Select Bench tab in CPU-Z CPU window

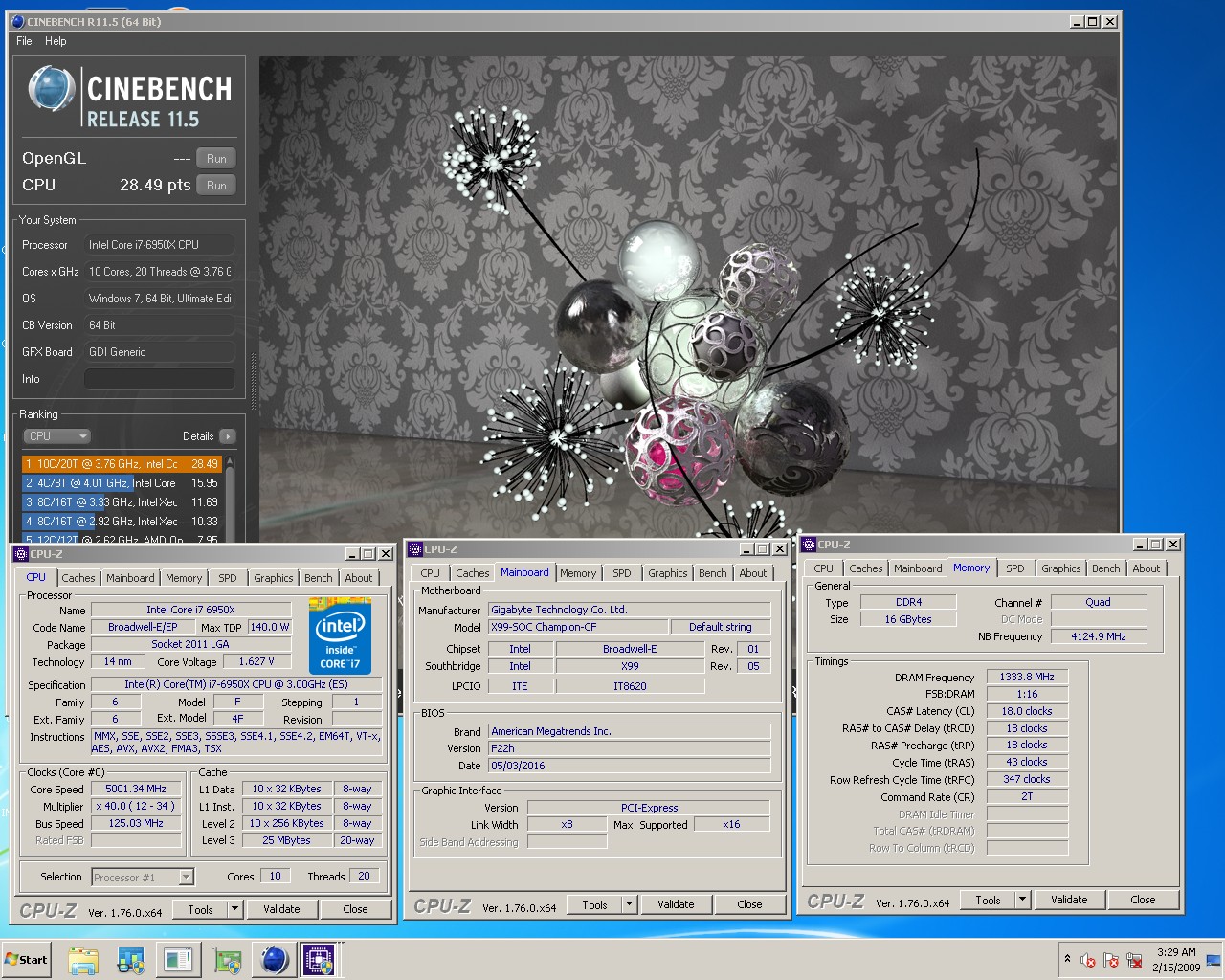pyautogui.click(x=318, y=578)
